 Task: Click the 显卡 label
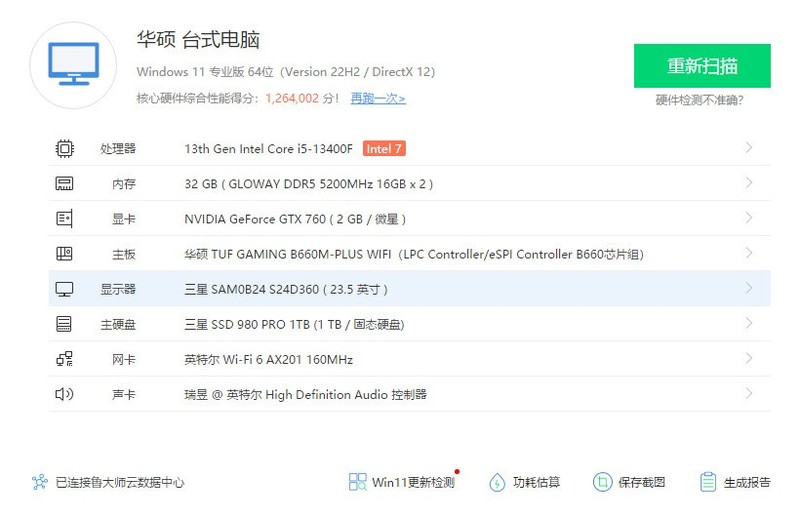(124, 219)
